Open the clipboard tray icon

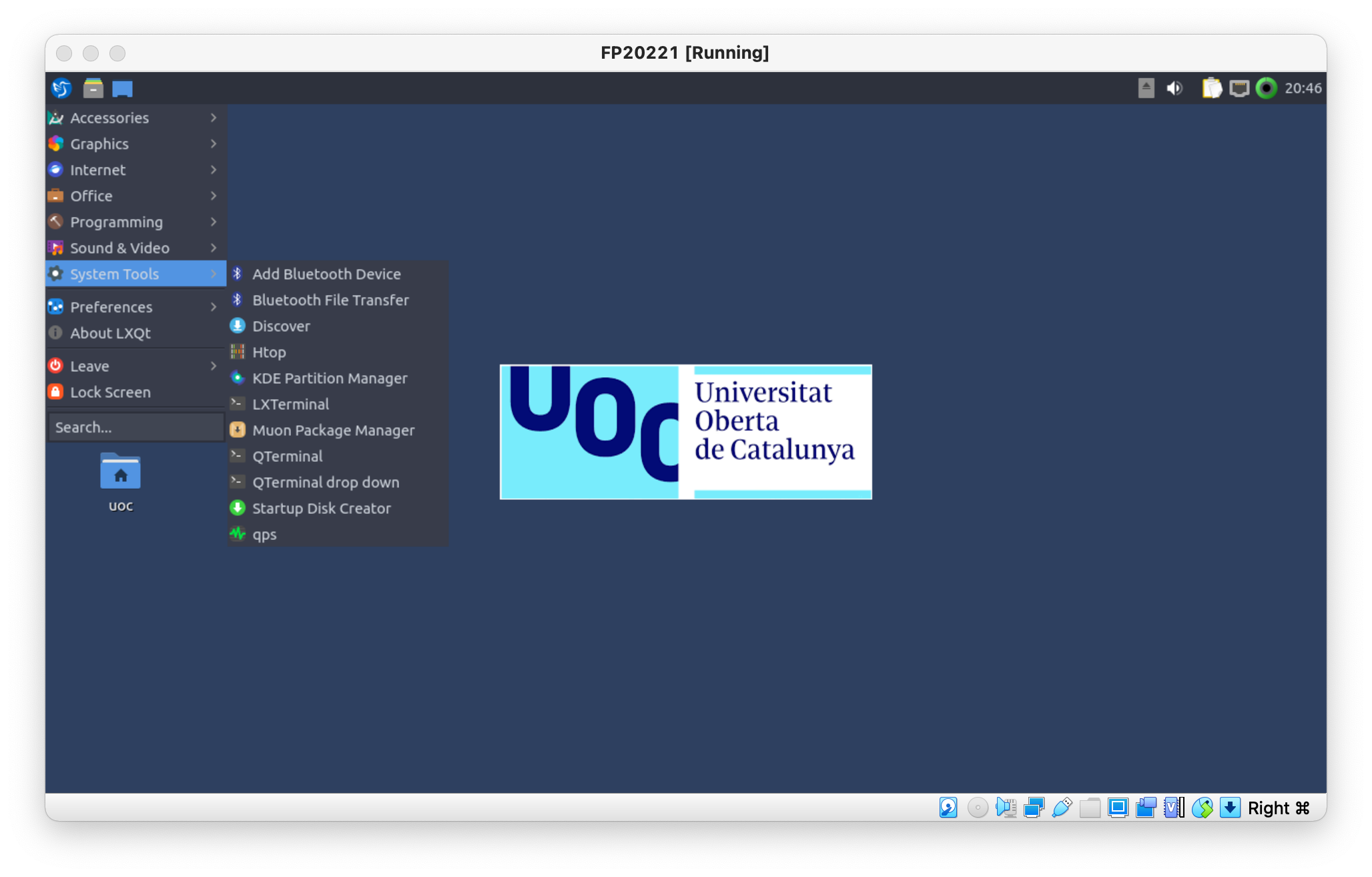pyautogui.click(x=1211, y=88)
